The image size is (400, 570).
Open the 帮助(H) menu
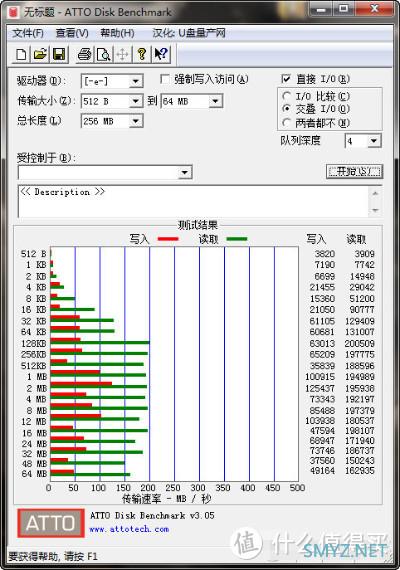pyautogui.click(x=117, y=33)
